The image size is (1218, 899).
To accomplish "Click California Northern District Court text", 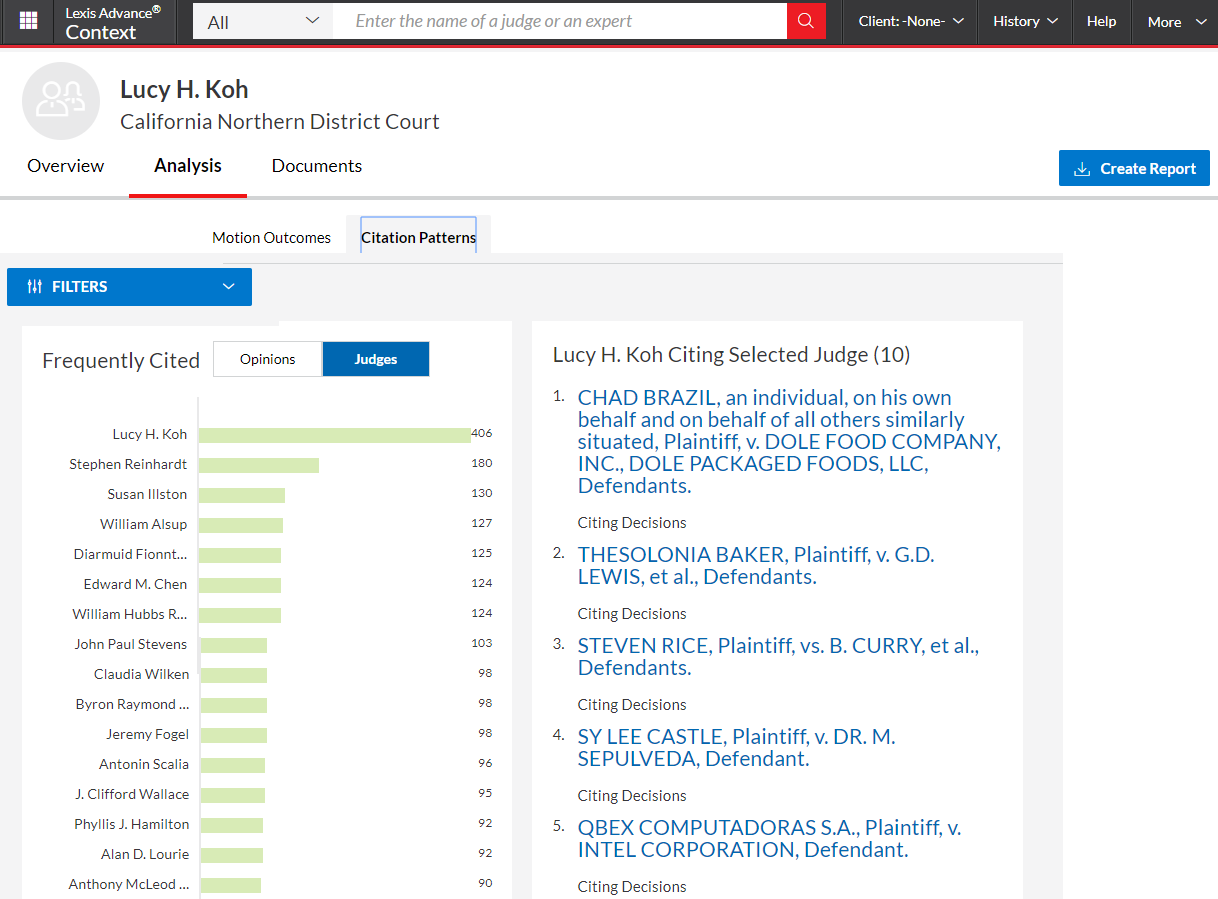I will pos(280,122).
